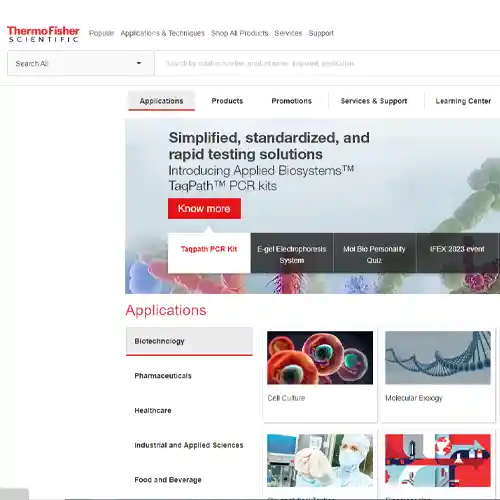
Task: Open Applications & Techniques menu
Action: coord(163,33)
